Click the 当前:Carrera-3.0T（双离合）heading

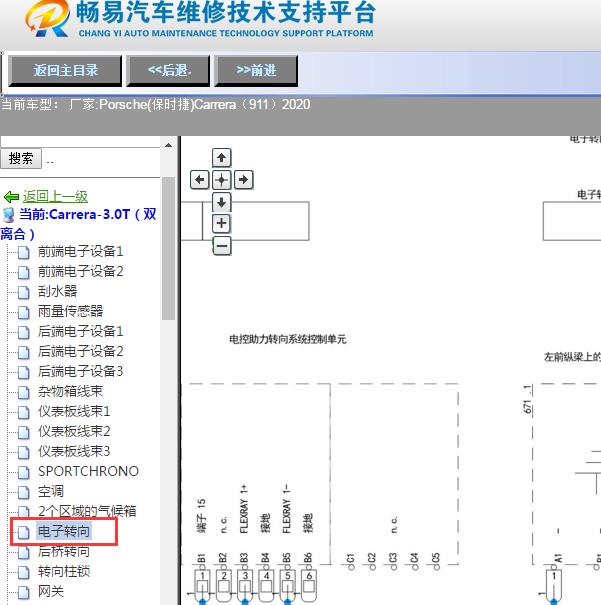79,224
